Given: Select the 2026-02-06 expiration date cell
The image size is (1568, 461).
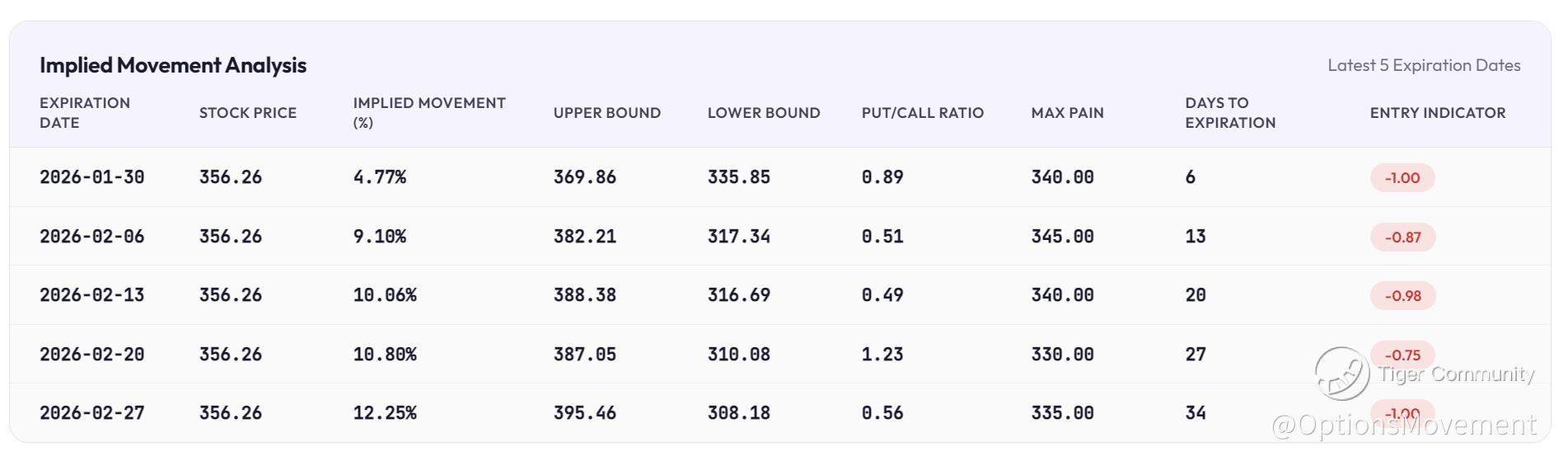Looking at the screenshot, I should [x=91, y=237].
